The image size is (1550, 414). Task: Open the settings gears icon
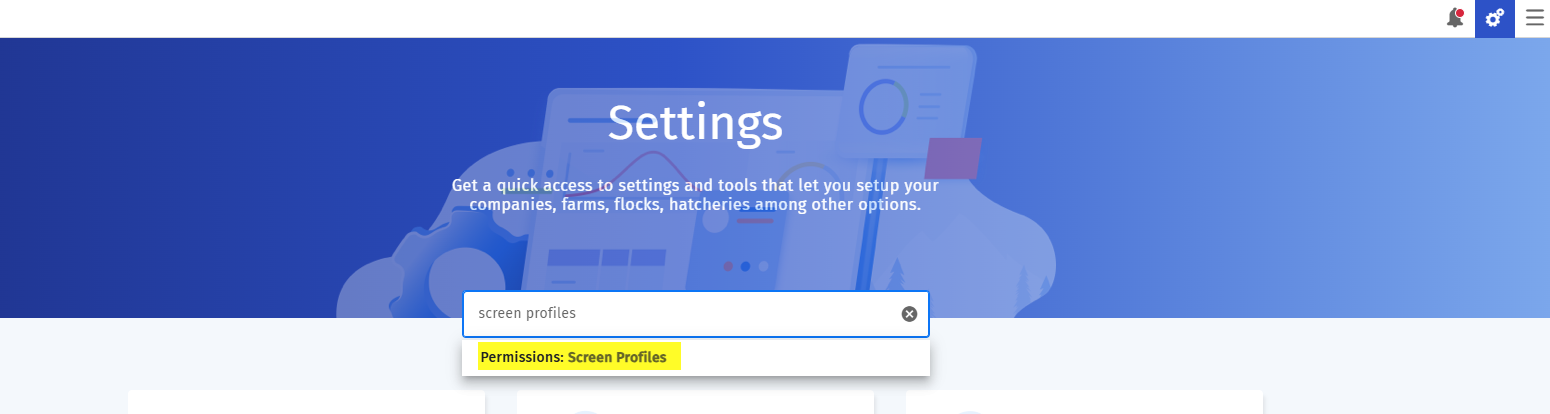click(1495, 18)
